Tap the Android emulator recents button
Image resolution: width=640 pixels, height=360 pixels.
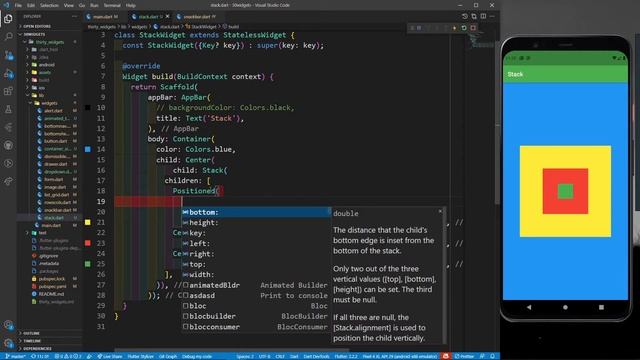pos(601,307)
